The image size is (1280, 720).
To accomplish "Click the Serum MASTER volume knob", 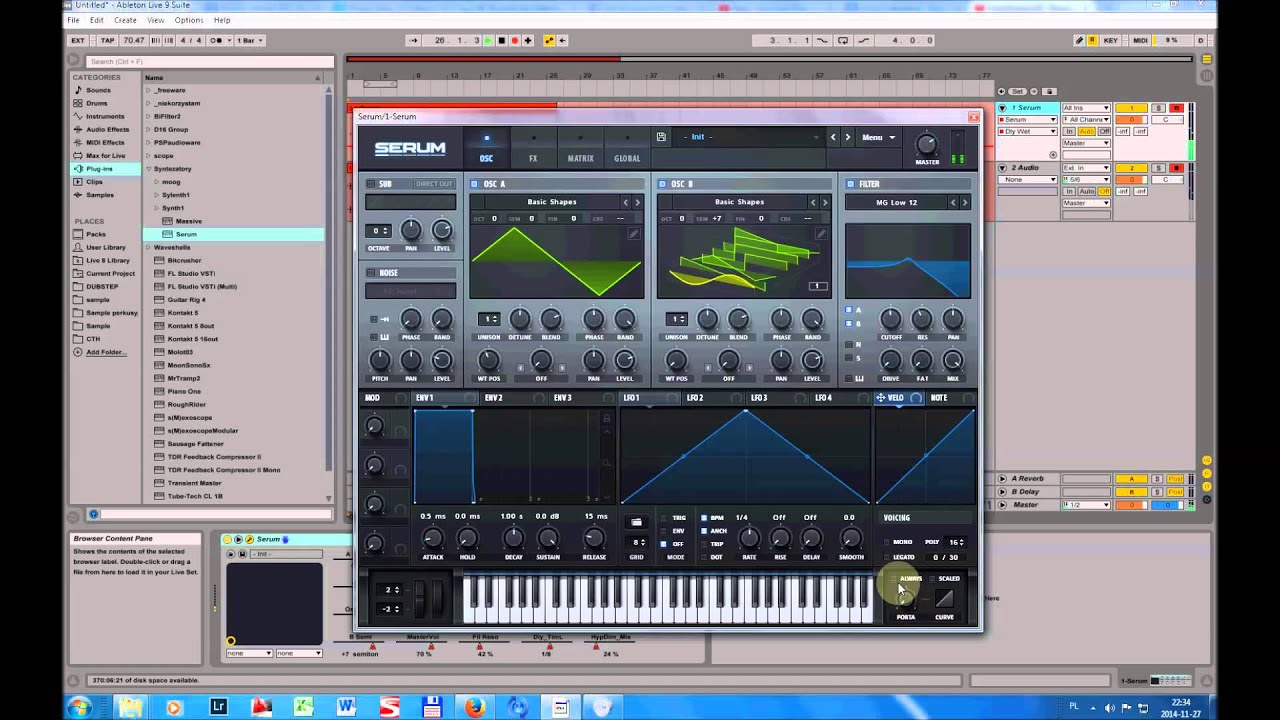I will pyautogui.click(x=927, y=144).
